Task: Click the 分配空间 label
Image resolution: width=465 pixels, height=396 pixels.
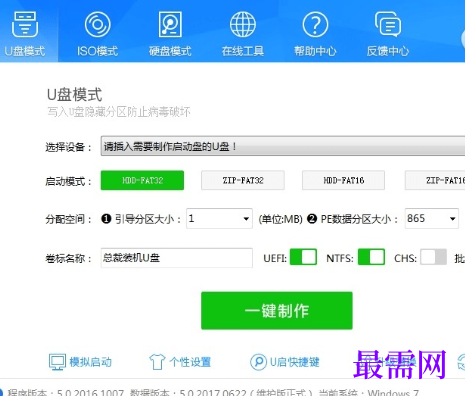Action: pyautogui.click(x=68, y=220)
